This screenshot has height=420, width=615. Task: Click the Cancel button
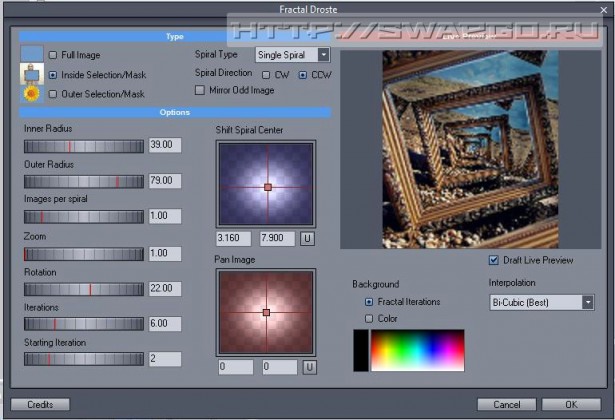click(x=499, y=405)
